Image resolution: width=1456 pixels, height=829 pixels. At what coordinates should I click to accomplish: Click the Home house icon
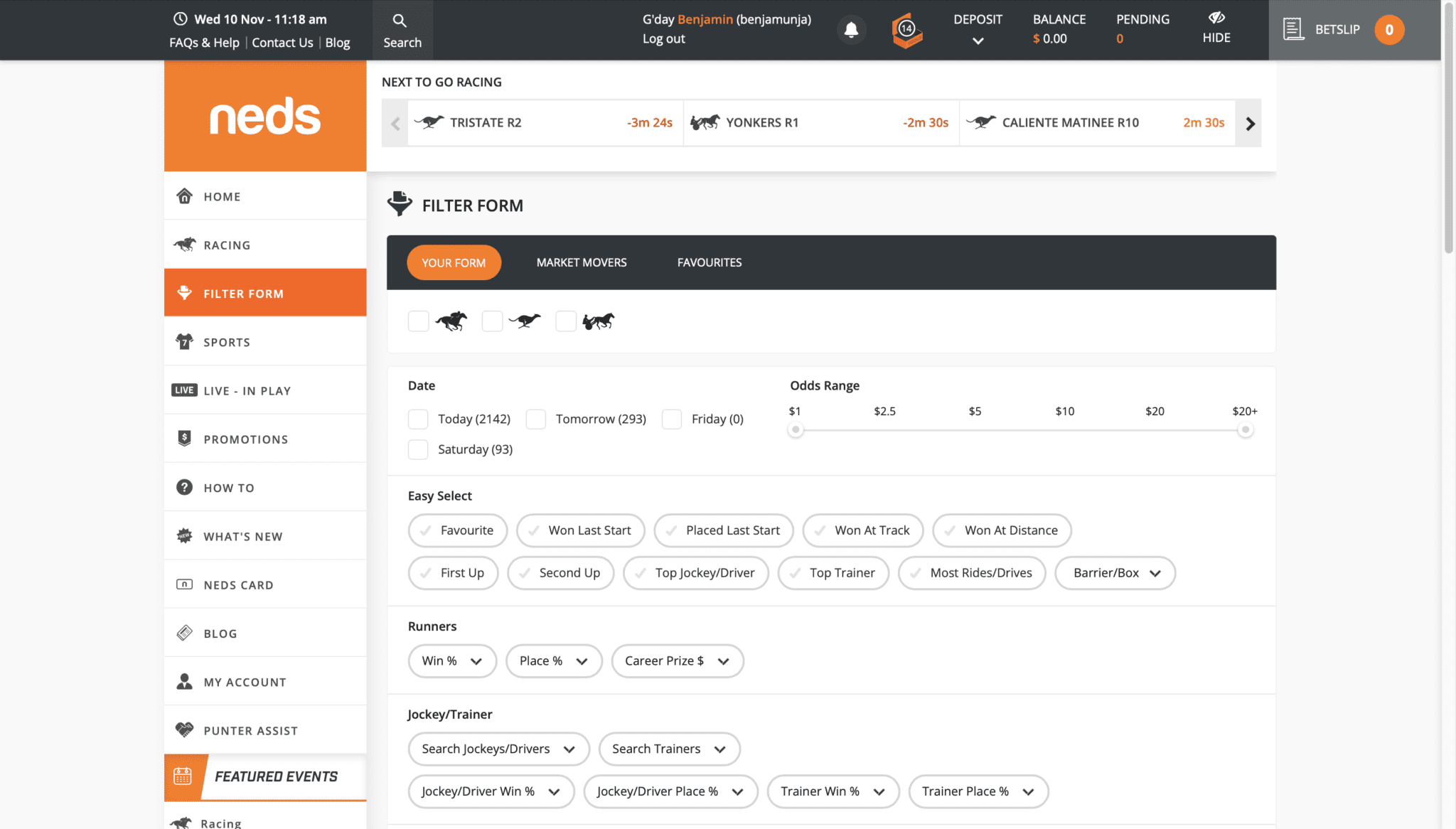(185, 196)
